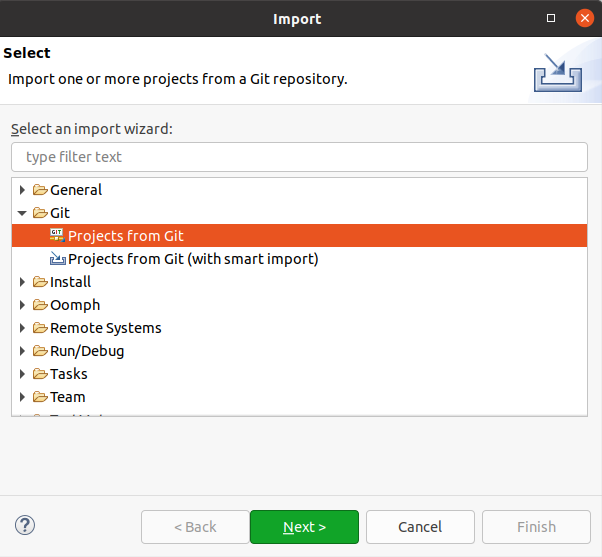
Task: Click the General folder icon
Action: [40, 190]
